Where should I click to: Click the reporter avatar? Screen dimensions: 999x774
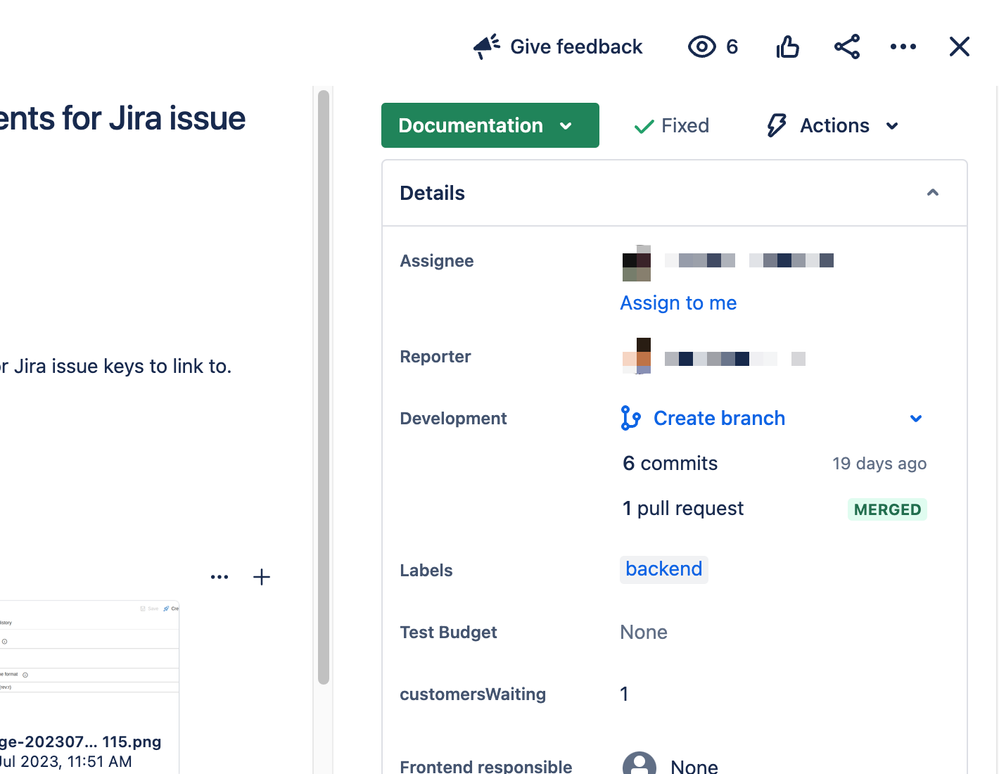tap(636, 356)
